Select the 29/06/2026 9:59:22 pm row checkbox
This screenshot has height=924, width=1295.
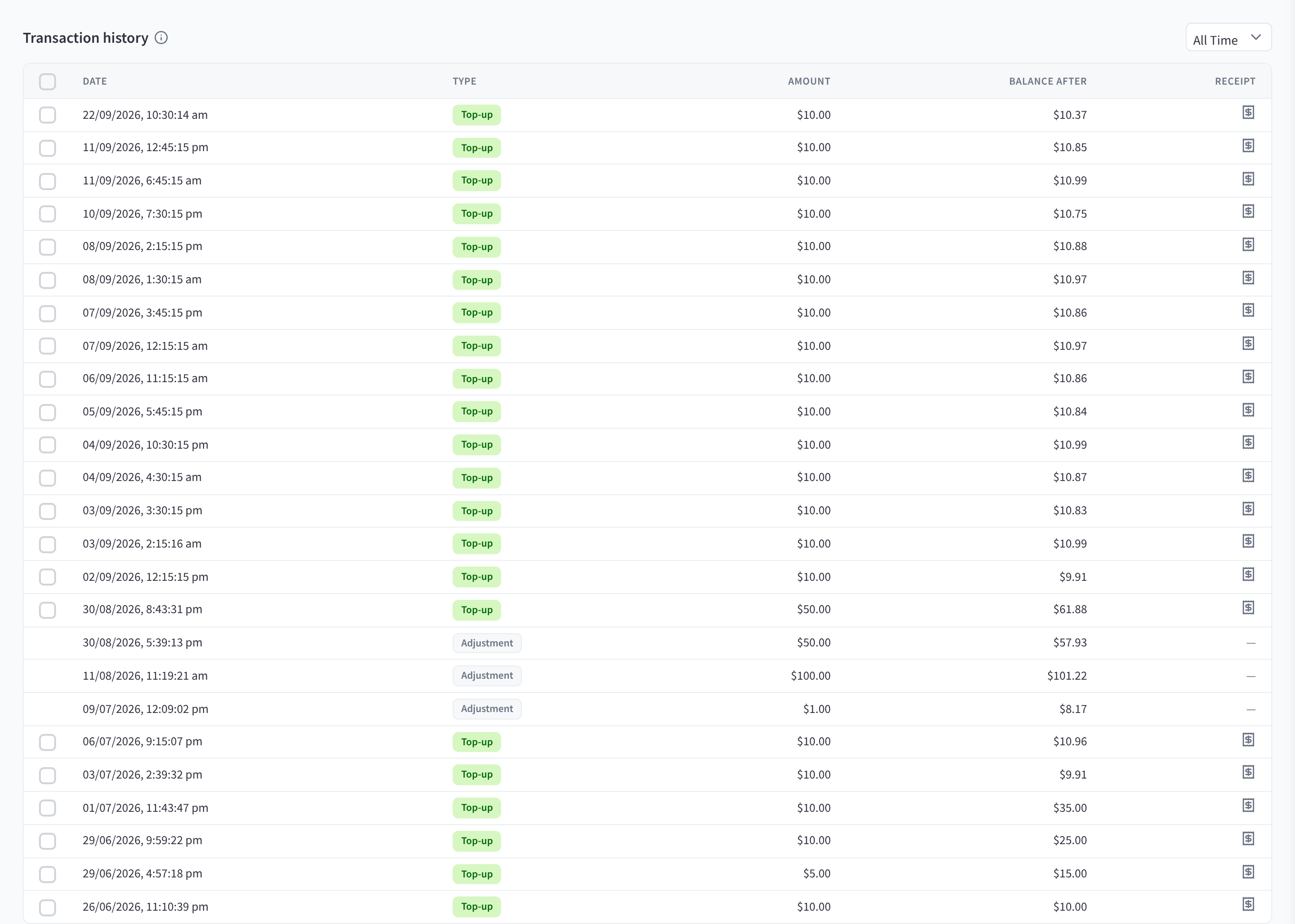click(48, 841)
